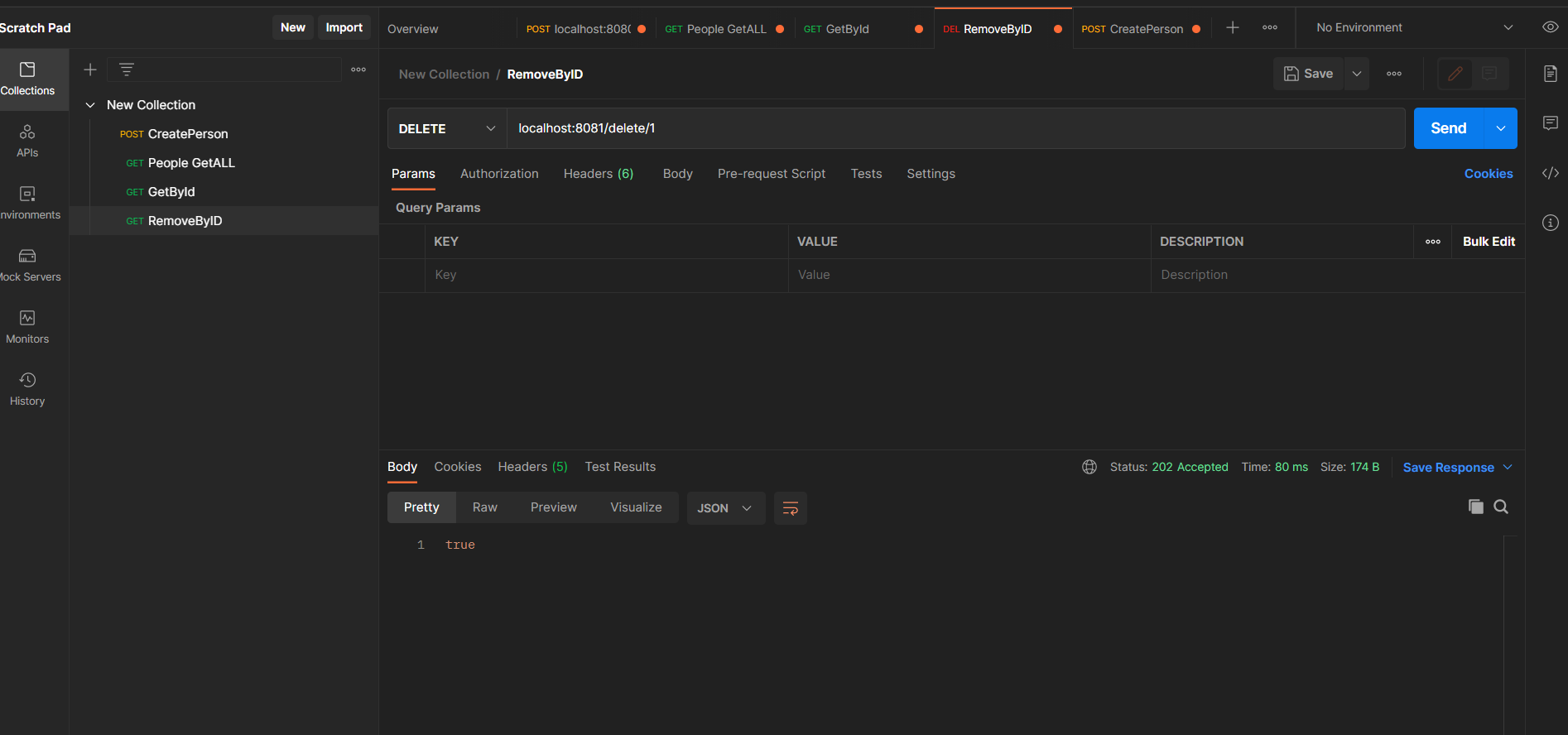Open query params column options dots
The height and width of the screenshot is (735, 1568).
point(1433,242)
